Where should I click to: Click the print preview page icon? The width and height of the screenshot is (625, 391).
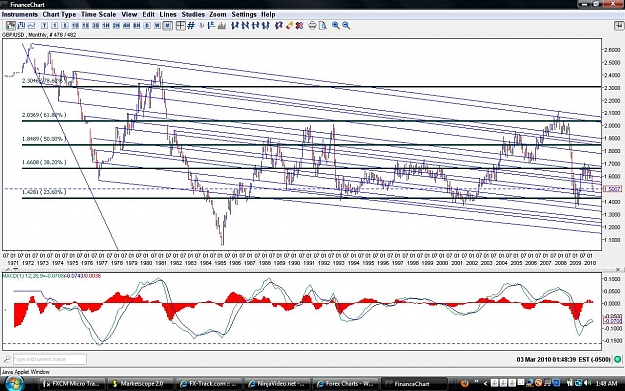[322, 26]
